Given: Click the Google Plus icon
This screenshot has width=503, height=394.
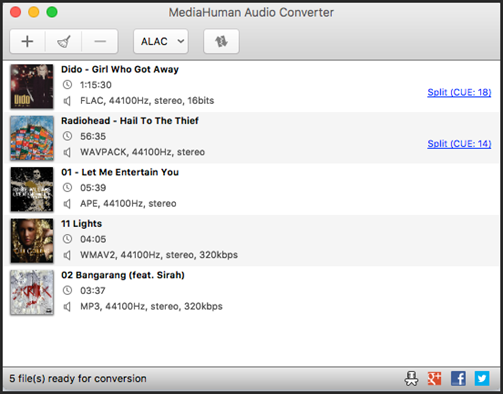Looking at the screenshot, I should [435, 378].
